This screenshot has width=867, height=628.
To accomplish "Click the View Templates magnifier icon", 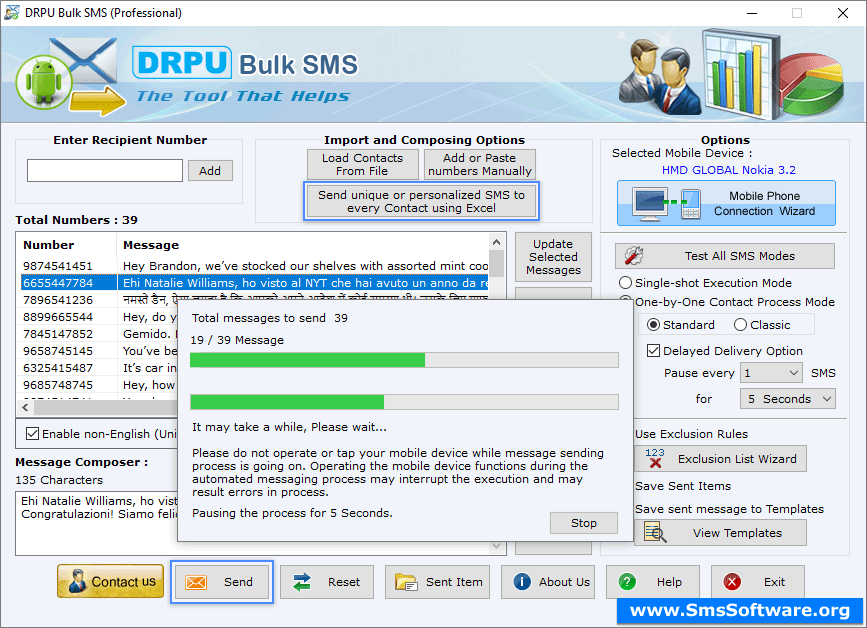I will pos(655,532).
